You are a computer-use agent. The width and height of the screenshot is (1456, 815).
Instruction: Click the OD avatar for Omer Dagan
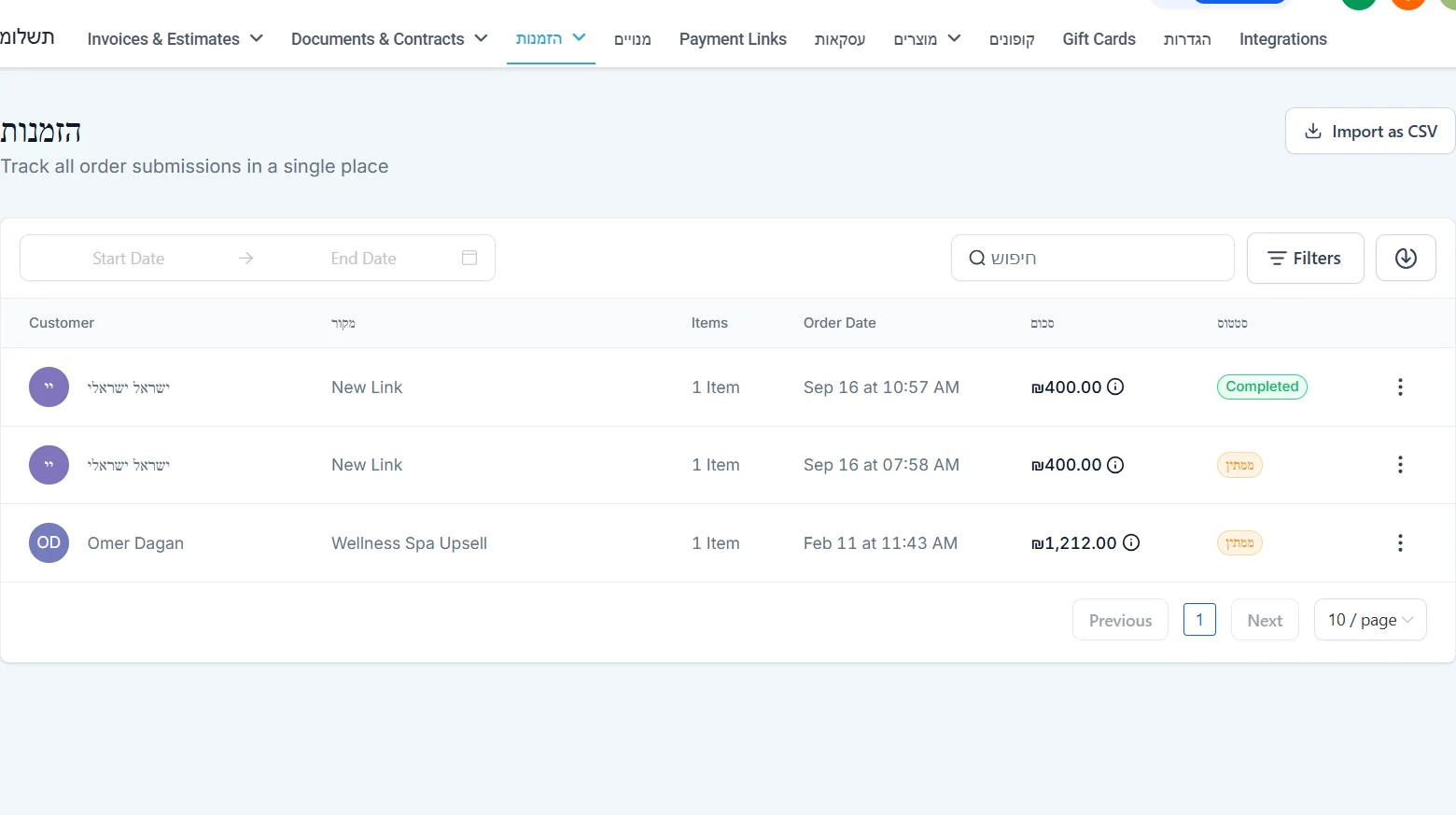[x=49, y=542]
